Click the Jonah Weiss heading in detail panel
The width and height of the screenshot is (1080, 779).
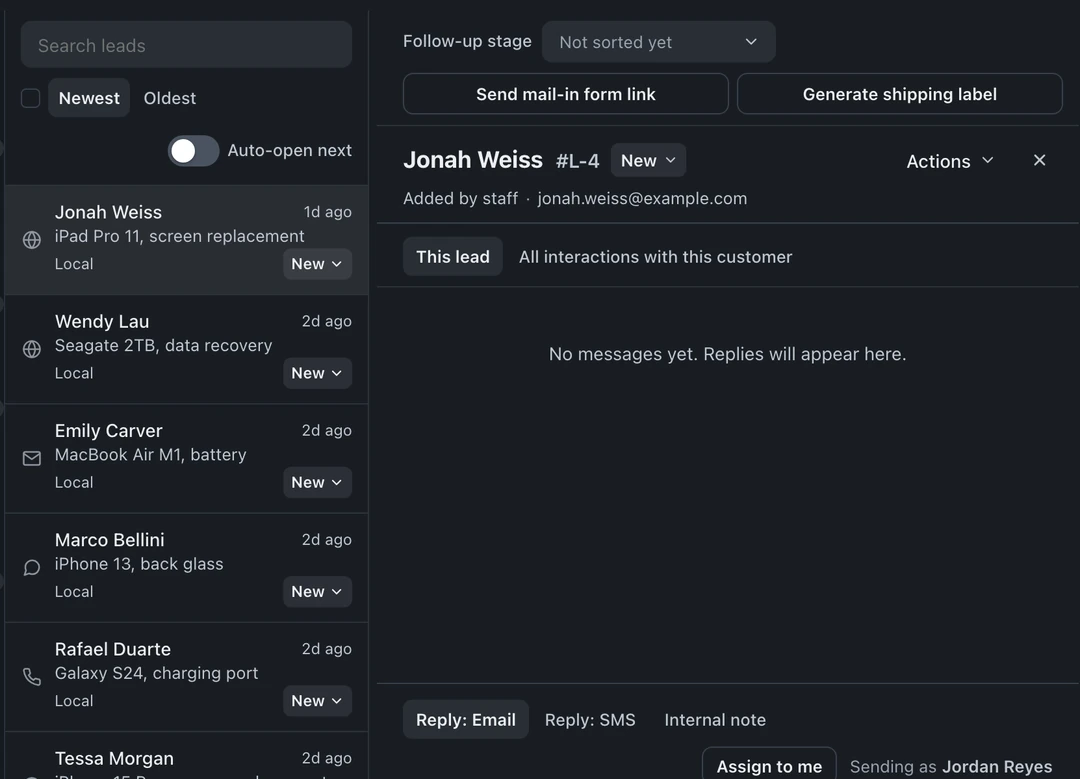pos(473,160)
